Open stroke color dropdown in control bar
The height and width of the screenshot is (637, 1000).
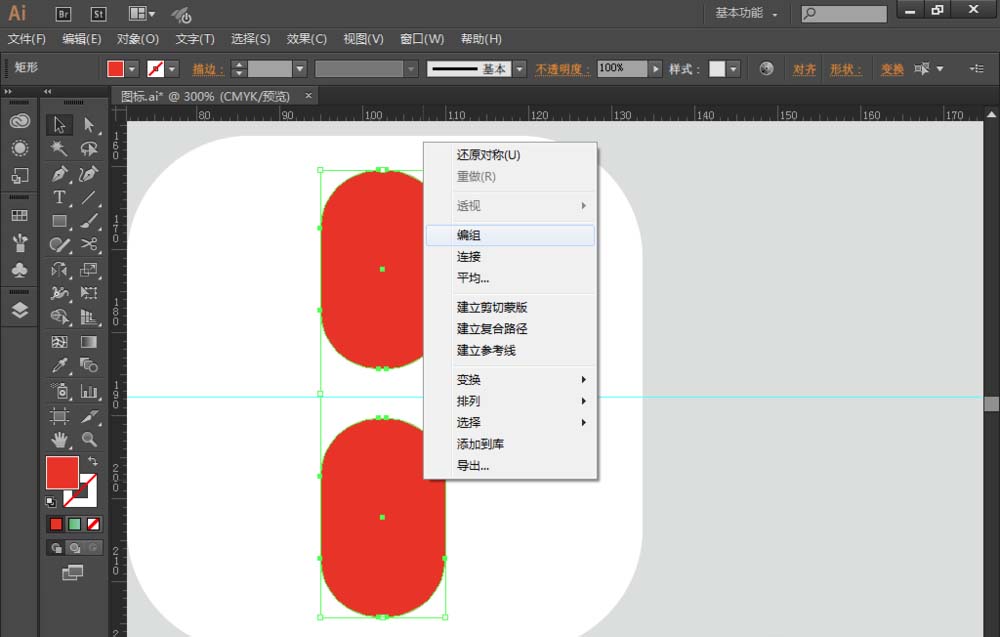click(x=172, y=69)
